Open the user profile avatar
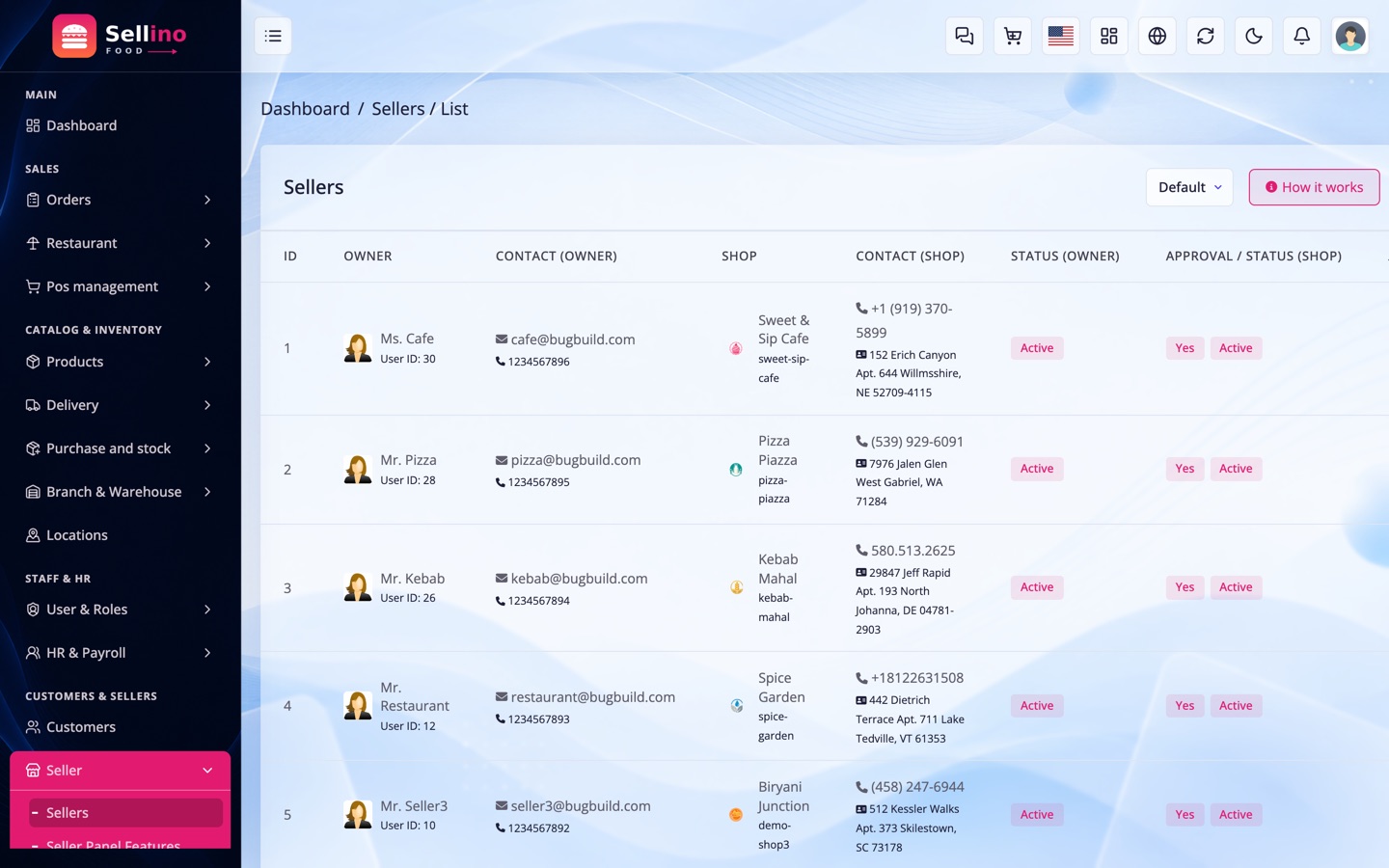Viewport: 1389px width, 868px height. click(x=1349, y=36)
